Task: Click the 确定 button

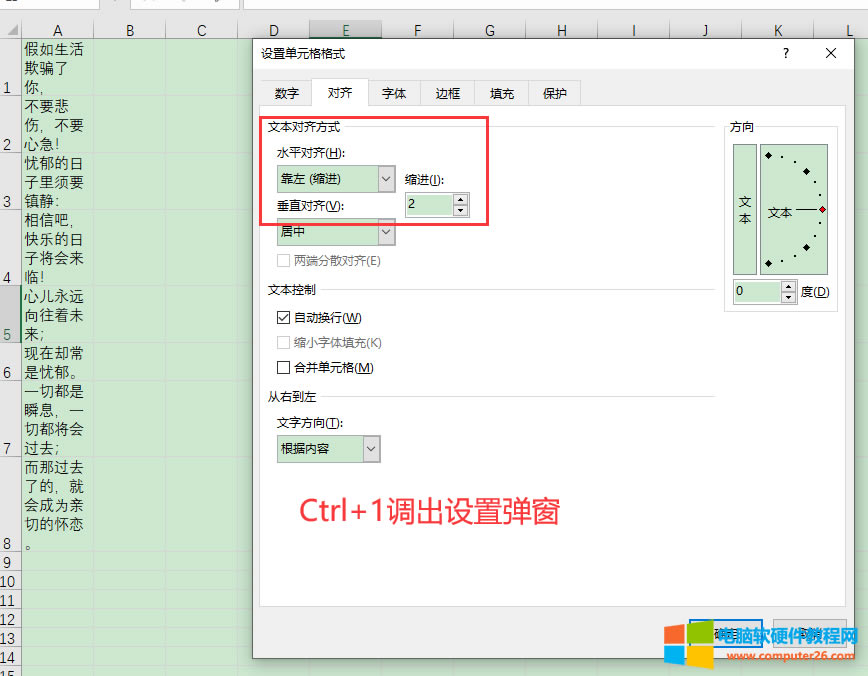Action: coord(726,632)
